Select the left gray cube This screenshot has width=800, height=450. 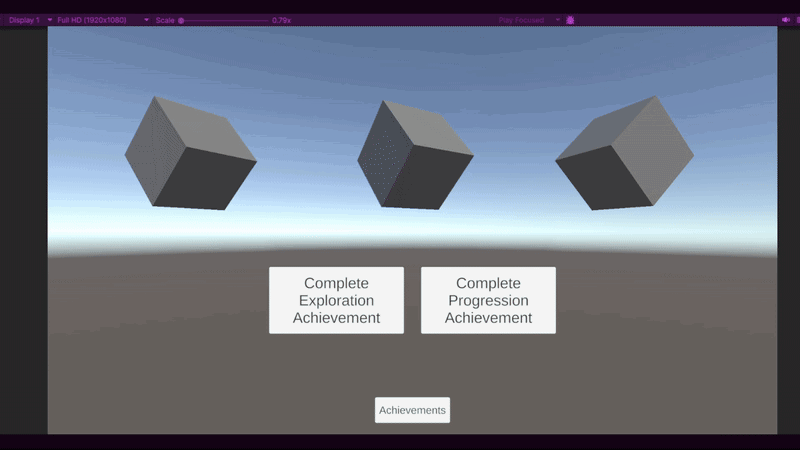pos(190,153)
